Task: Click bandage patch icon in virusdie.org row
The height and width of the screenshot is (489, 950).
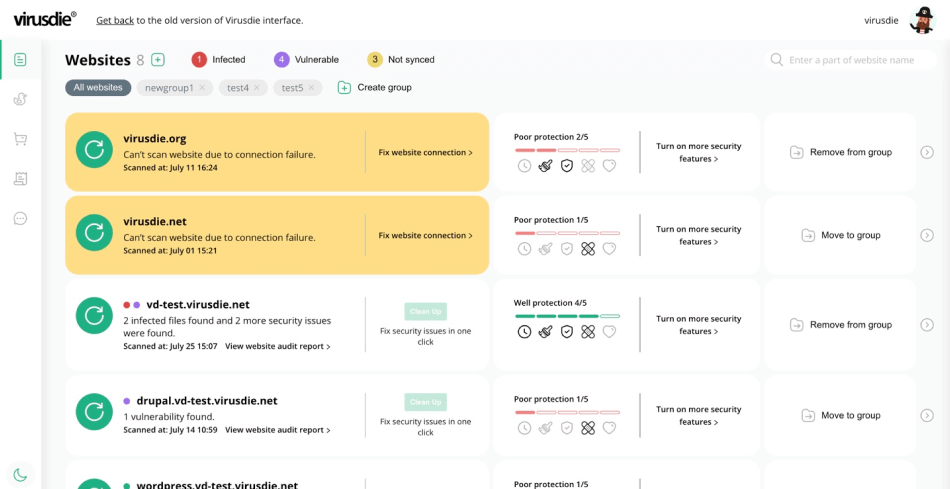Action: tap(588, 166)
